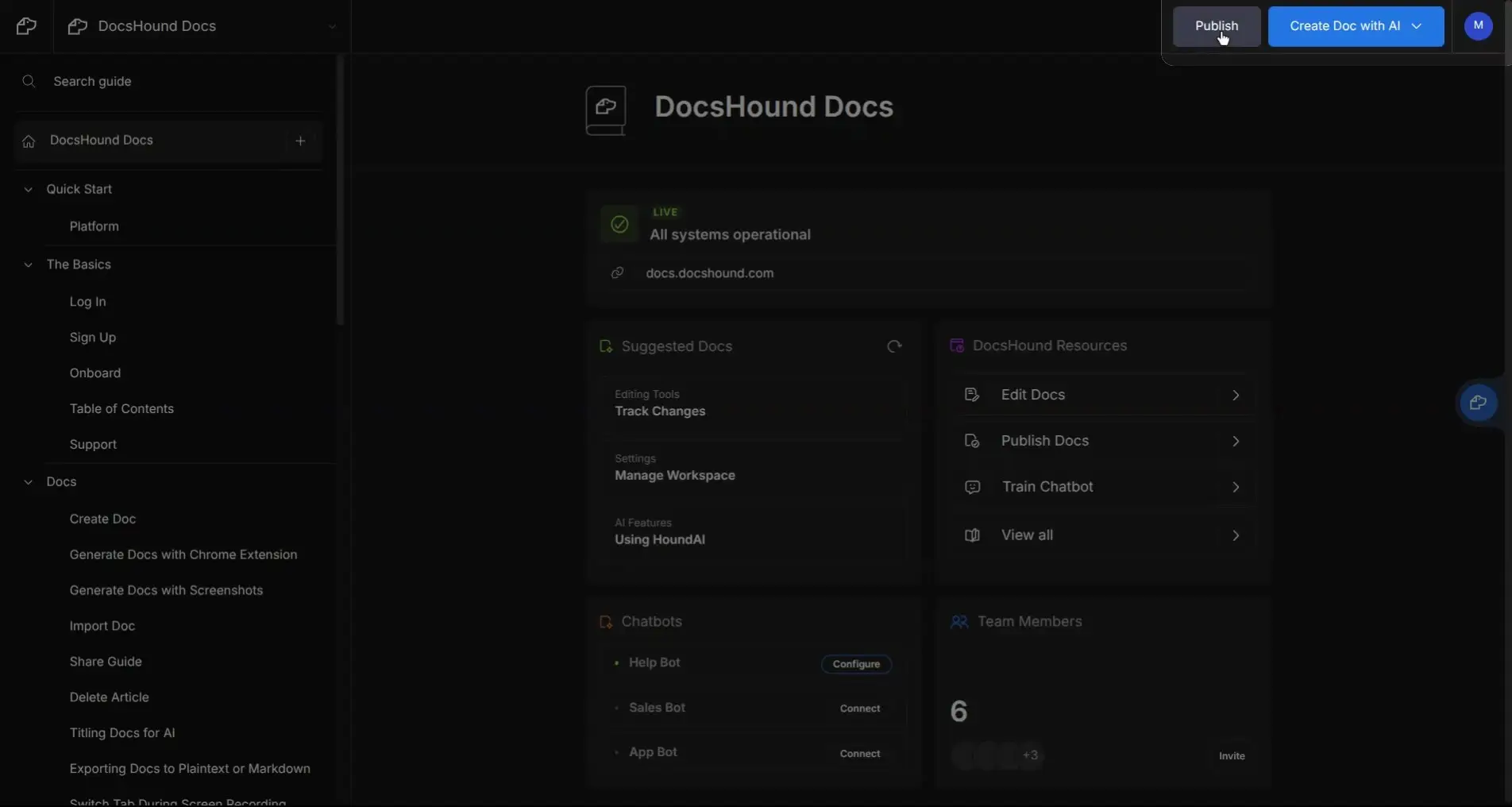The image size is (1512, 807).
Task: Click the home icon beside DocsHound Docs
Action: pos(29,141)
